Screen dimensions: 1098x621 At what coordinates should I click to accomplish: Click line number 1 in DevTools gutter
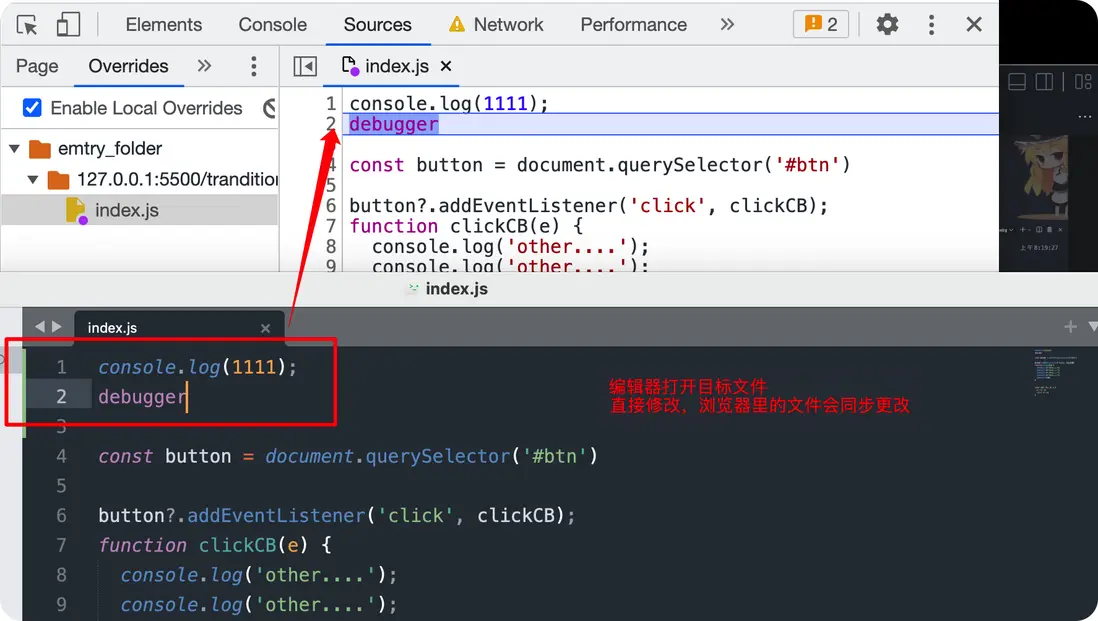pos(331,104)
